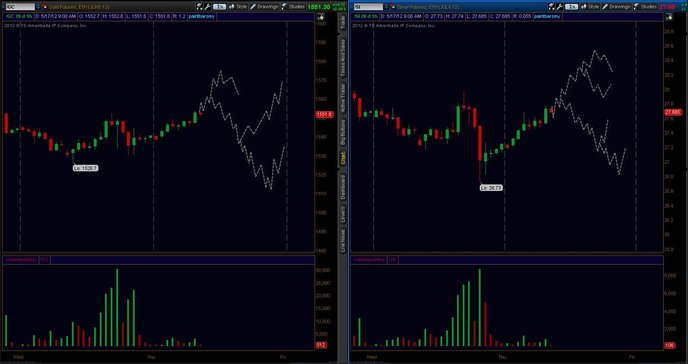This screenshot has height=364, width=688.
Task: Click the price-axis settings icon on gold chart
Action: 320,17
